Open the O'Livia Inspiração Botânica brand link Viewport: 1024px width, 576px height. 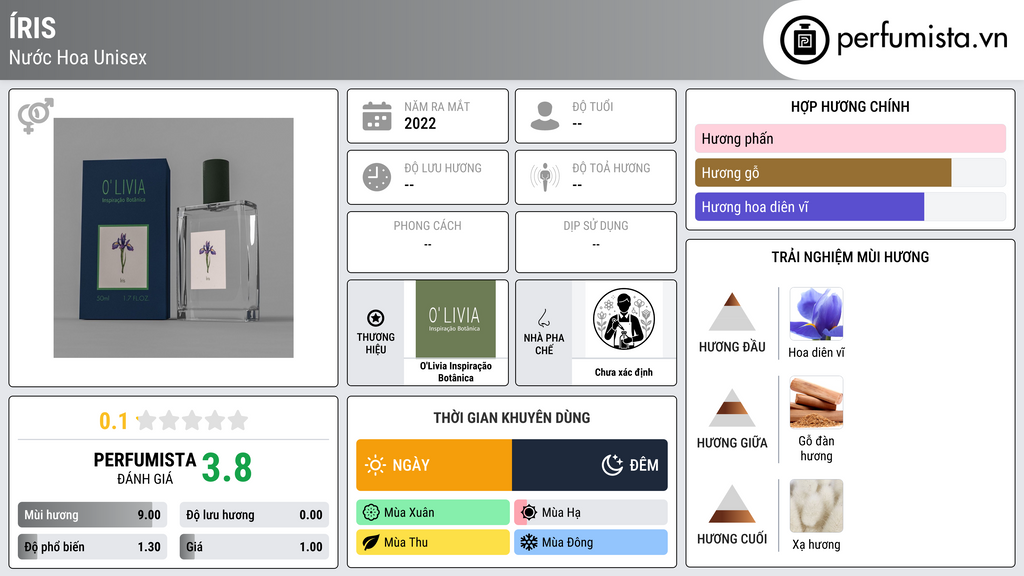[456, 332]
